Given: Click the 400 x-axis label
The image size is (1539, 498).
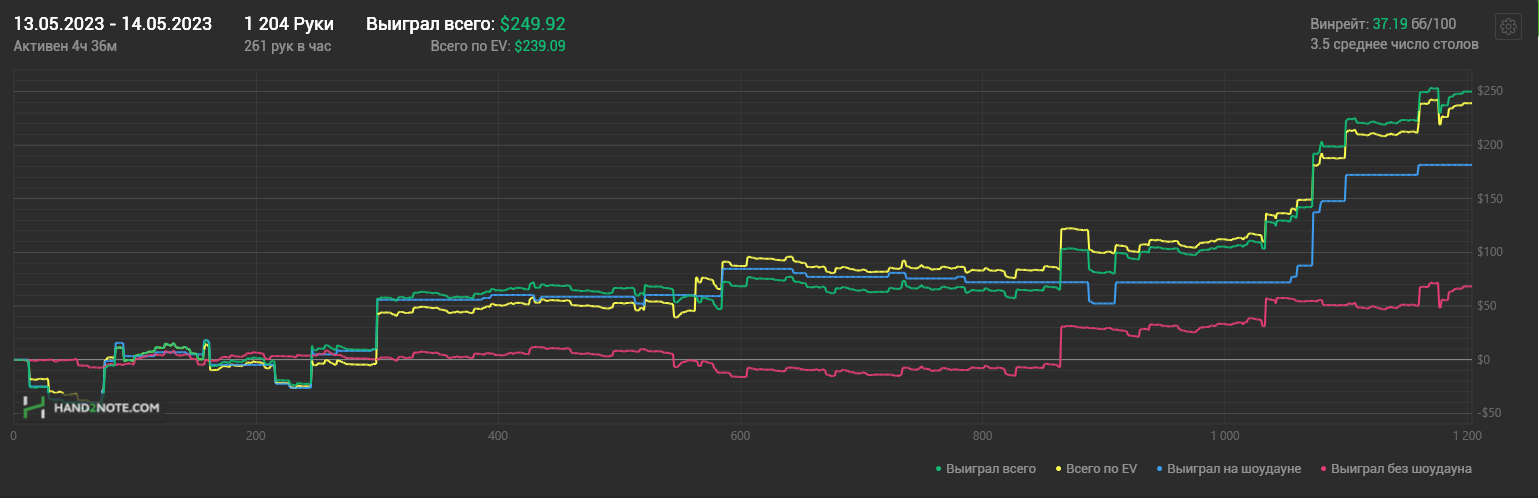Looking at the screenshot, I should pos(498,436).
